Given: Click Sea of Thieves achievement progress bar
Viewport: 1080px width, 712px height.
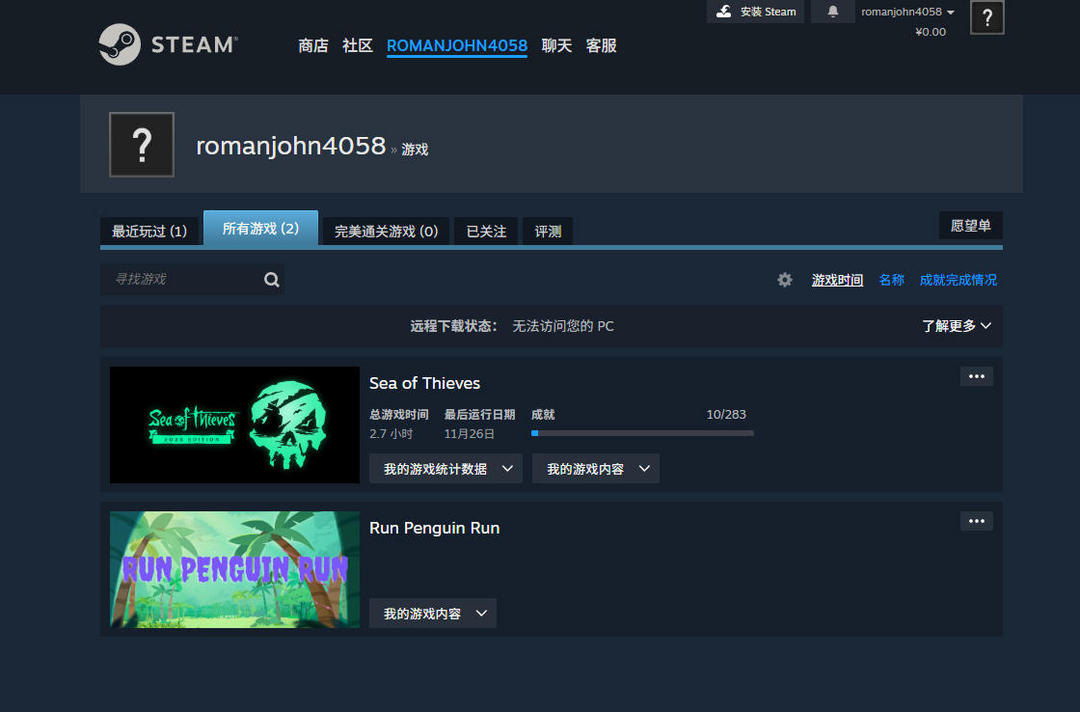Looking at the screenshot, I should point(642,433).
